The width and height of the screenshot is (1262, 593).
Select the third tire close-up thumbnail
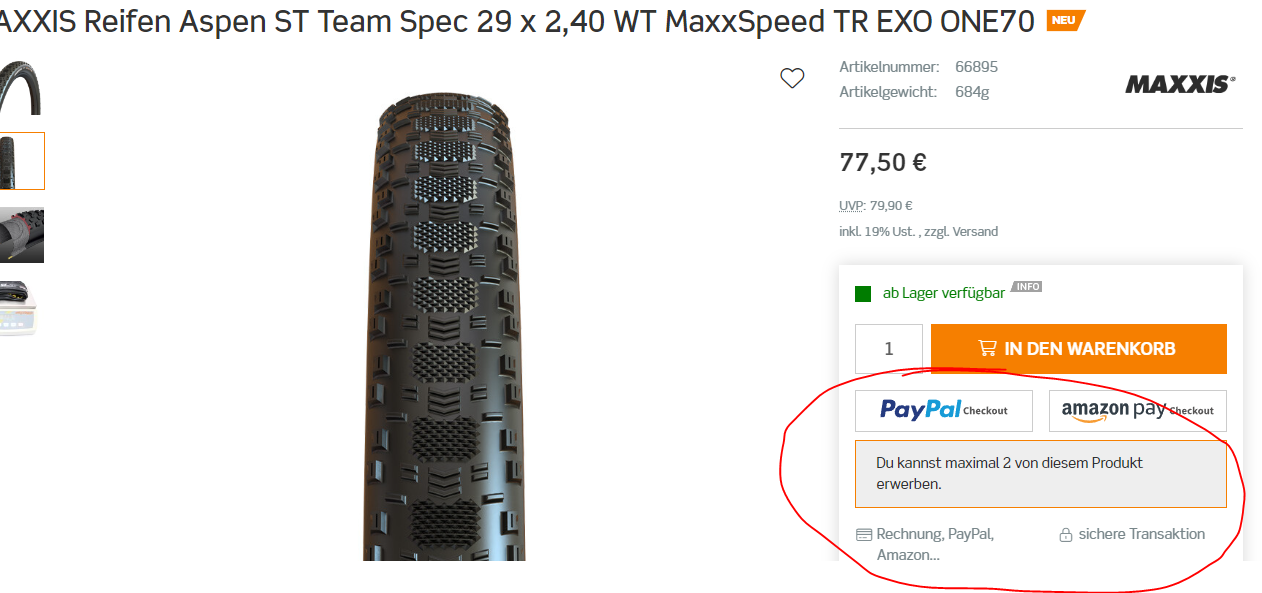coord(21,235)
